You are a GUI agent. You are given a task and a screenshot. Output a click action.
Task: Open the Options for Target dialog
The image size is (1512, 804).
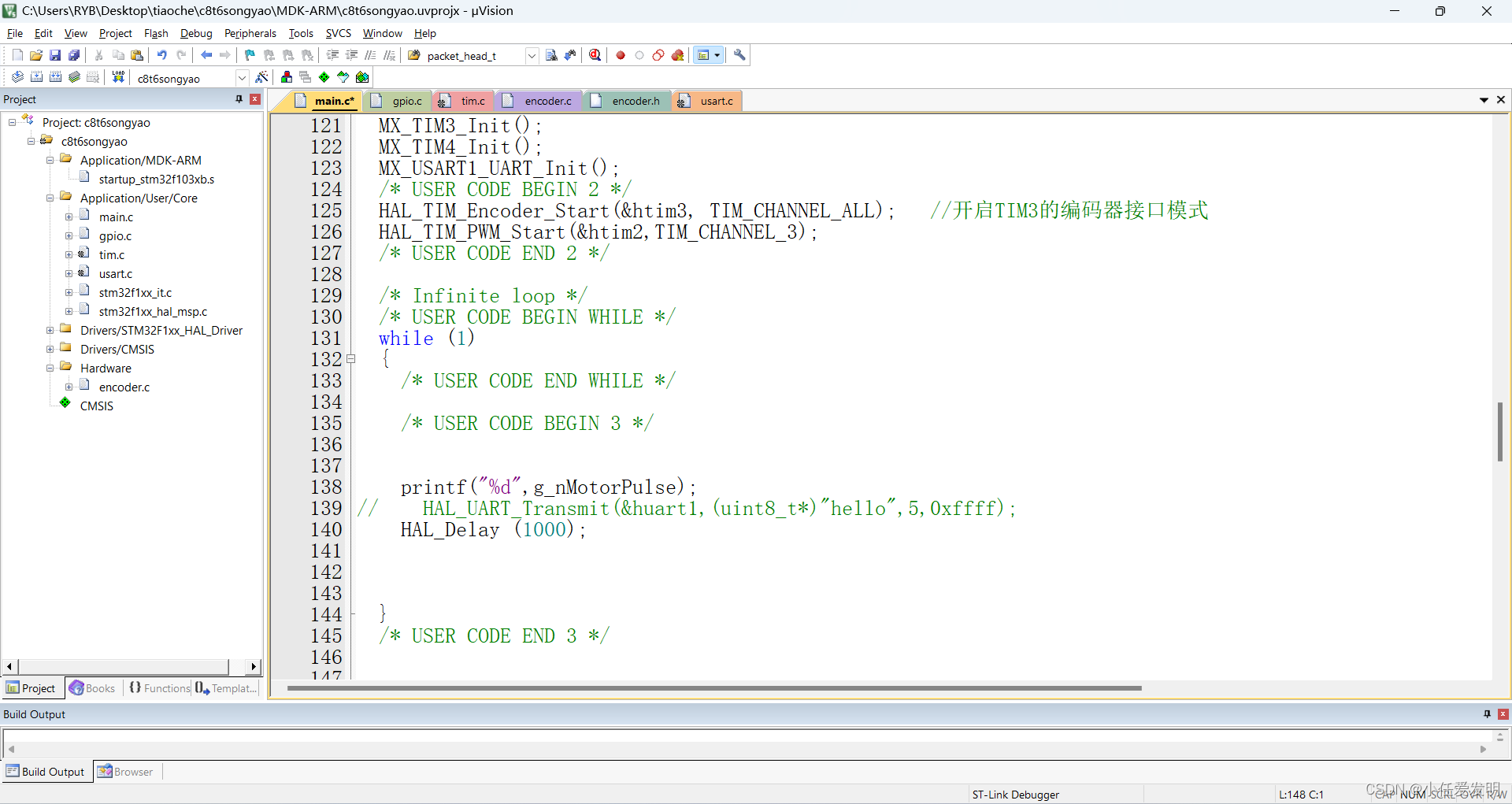click(x=262, y=76)
